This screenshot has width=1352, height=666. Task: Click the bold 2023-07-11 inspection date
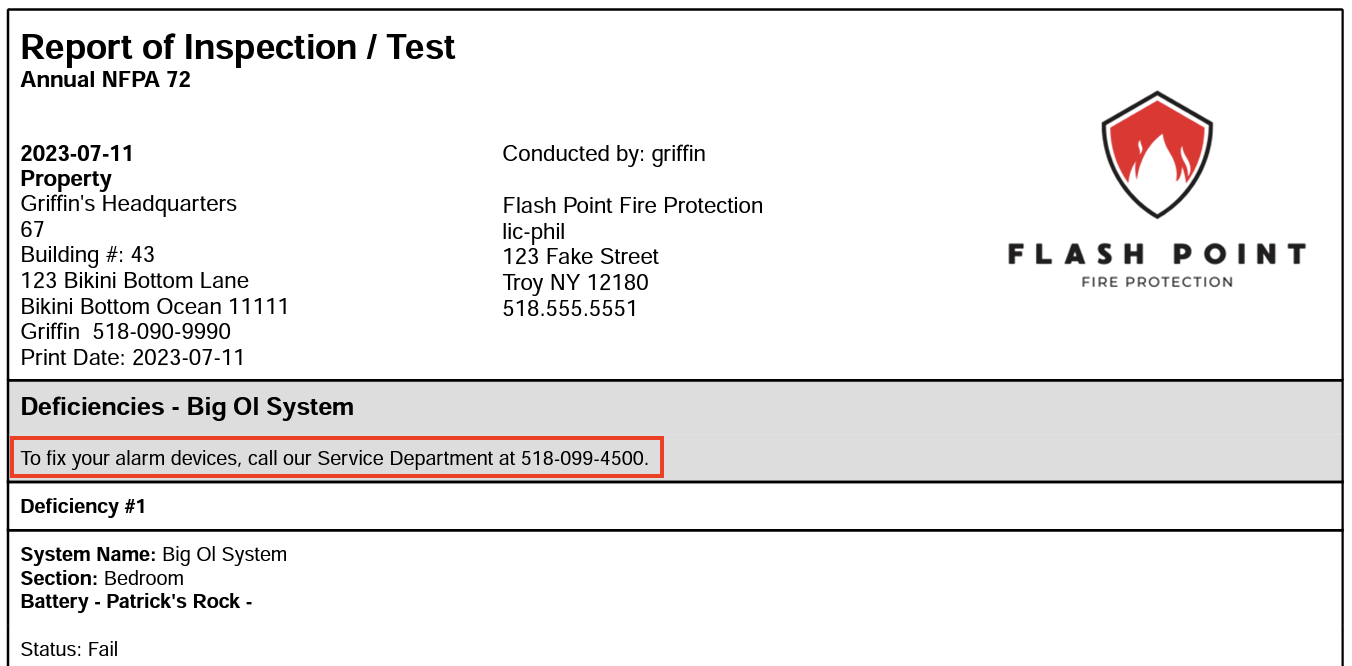click(x=77, y=154)
